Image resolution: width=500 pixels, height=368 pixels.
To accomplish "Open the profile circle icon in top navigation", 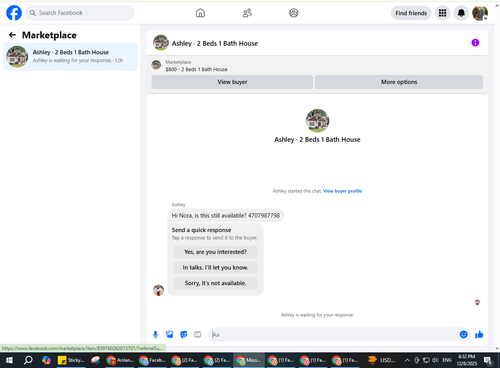I will [294, 13].
